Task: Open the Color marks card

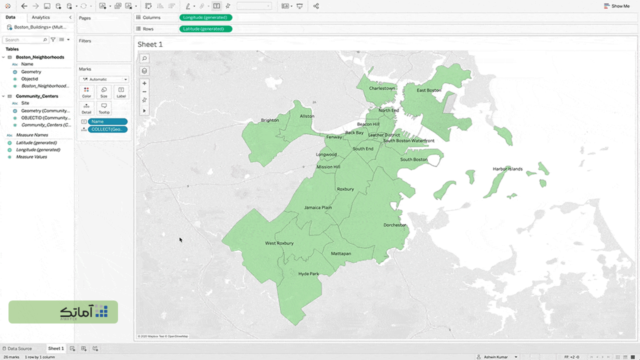Action: (87, 92)
